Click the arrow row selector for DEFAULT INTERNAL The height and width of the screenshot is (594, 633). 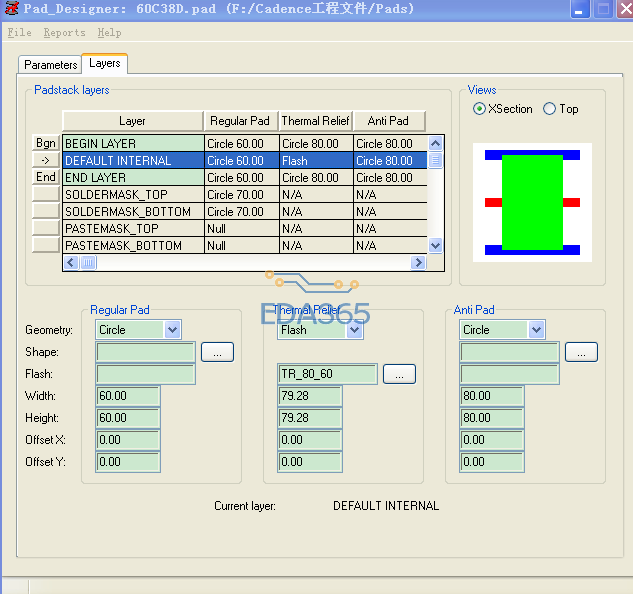46,160
